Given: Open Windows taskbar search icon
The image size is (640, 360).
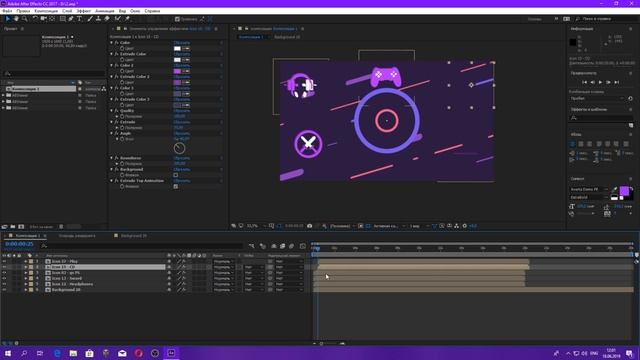Looking at the screenshot, I should pyautogui.click(x=24, y=353).
